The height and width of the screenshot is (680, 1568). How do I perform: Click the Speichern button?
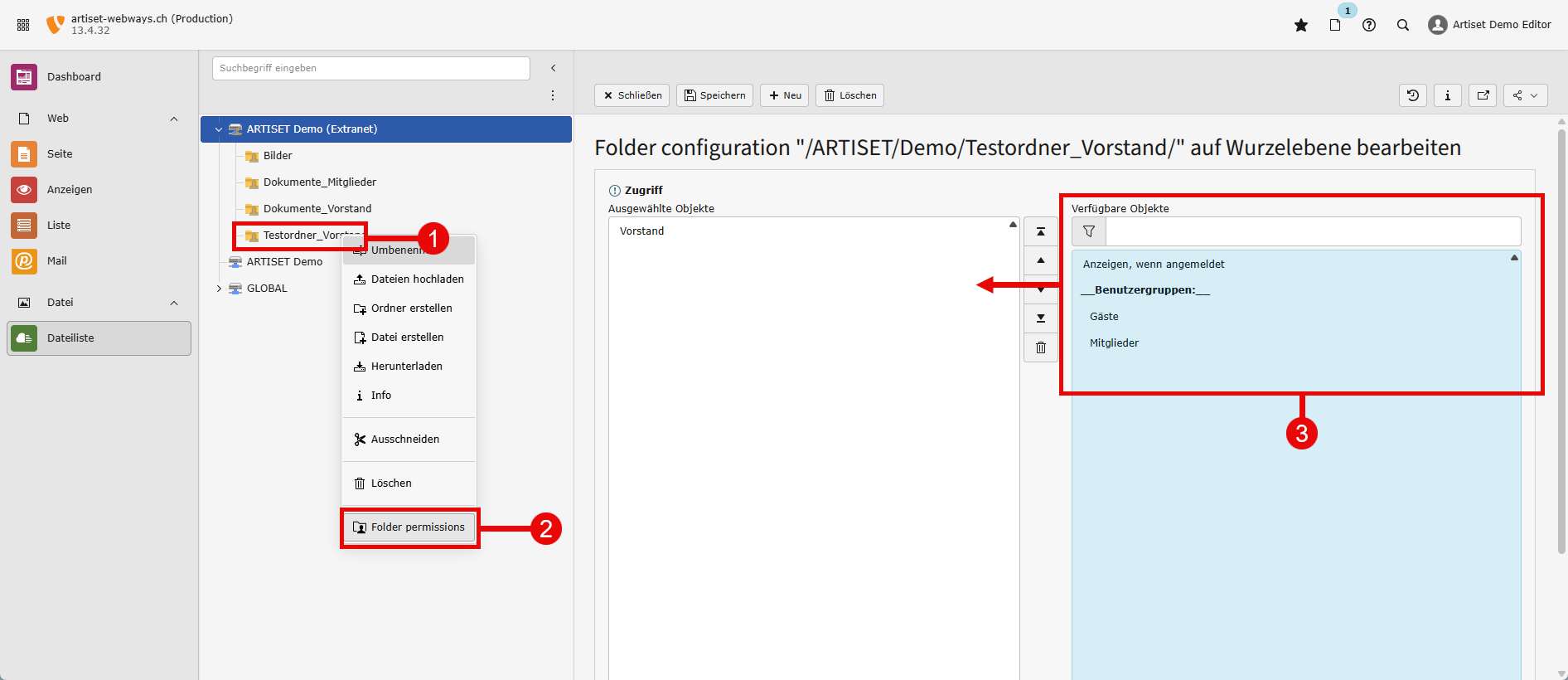click(714, 95)
